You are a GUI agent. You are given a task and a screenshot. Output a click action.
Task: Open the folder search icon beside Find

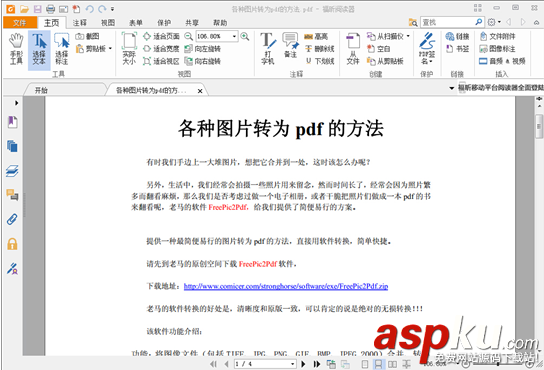413,22
